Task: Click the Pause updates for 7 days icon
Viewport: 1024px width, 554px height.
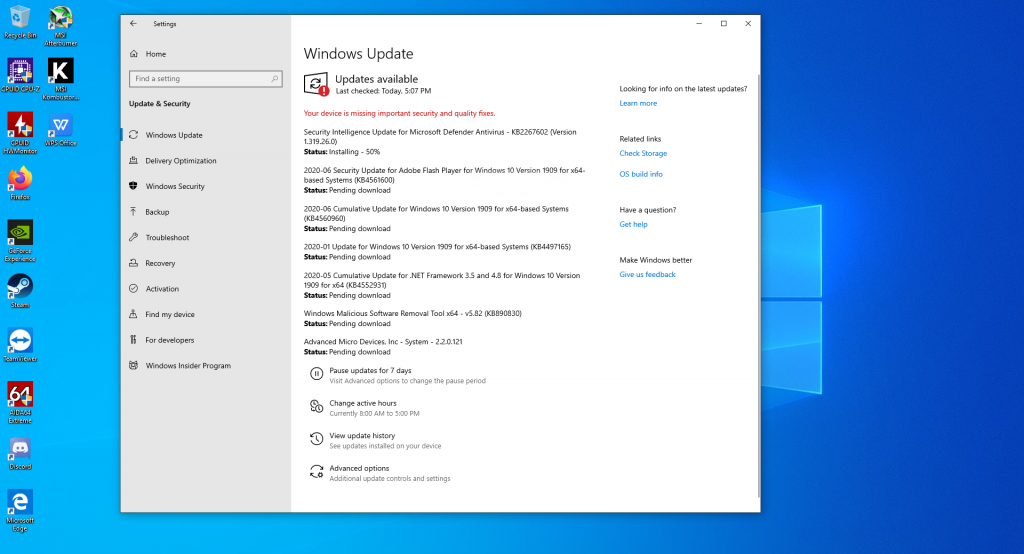Action: coord(316,373)
